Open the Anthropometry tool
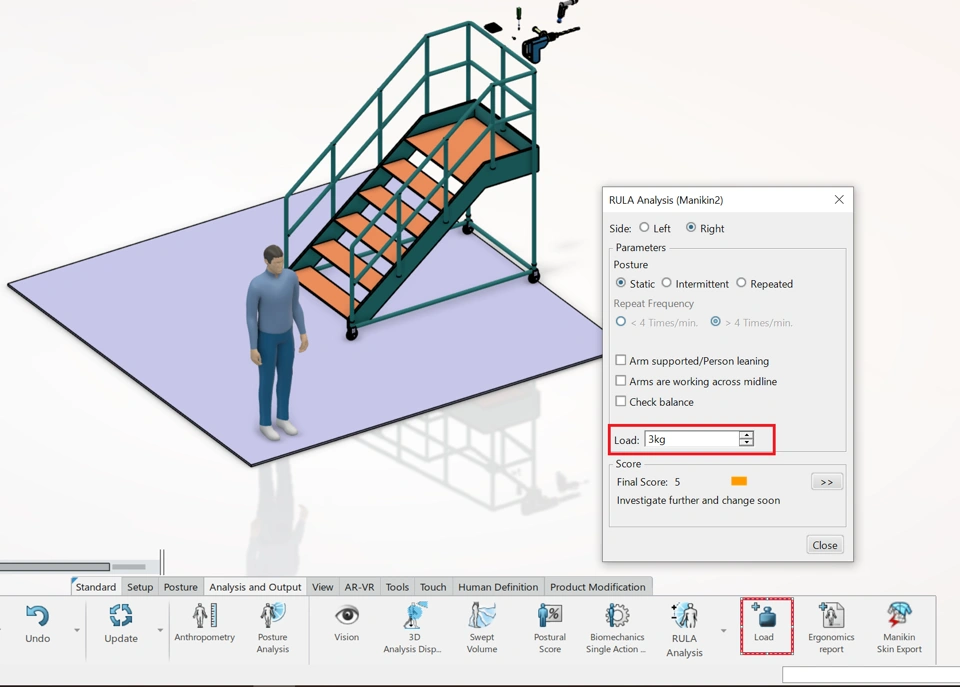The height and width of the screenshot is (687, 960). click(204, 617)
